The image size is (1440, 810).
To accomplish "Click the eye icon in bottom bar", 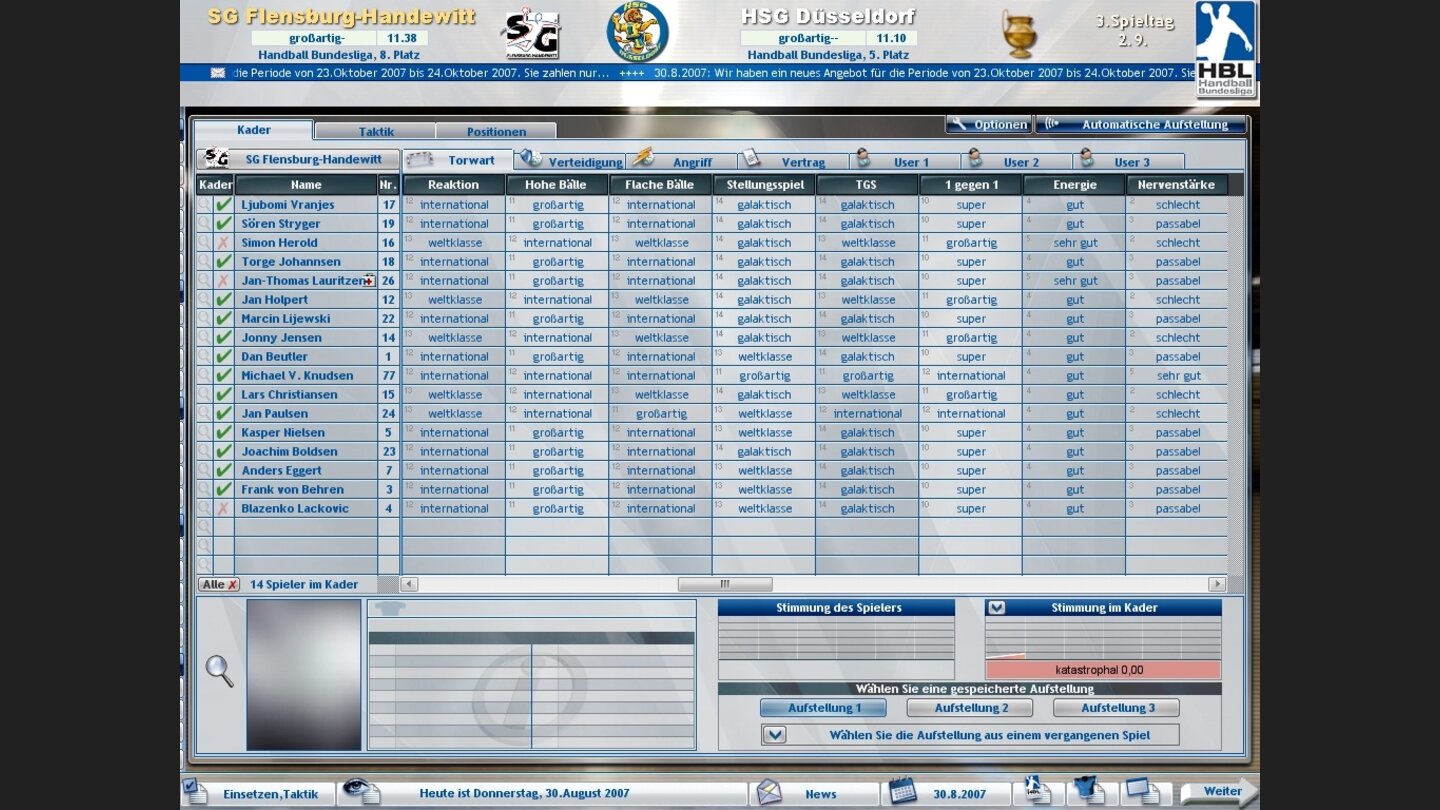I will coord(360,791).
